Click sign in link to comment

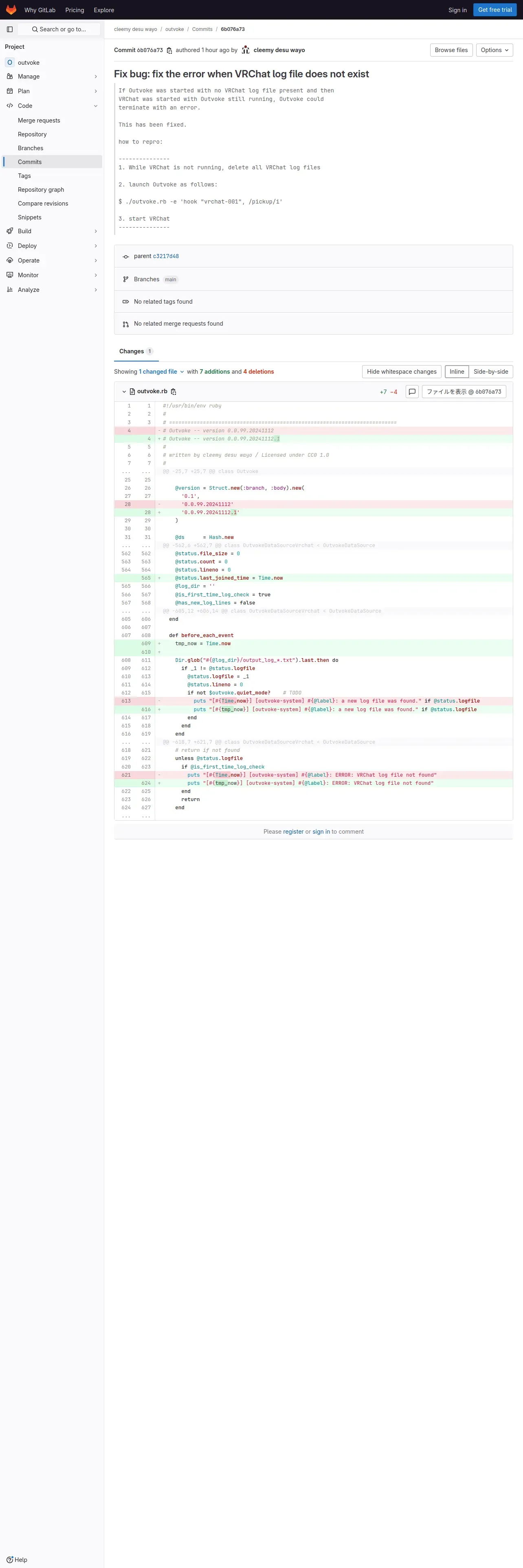tap(321, 832)
